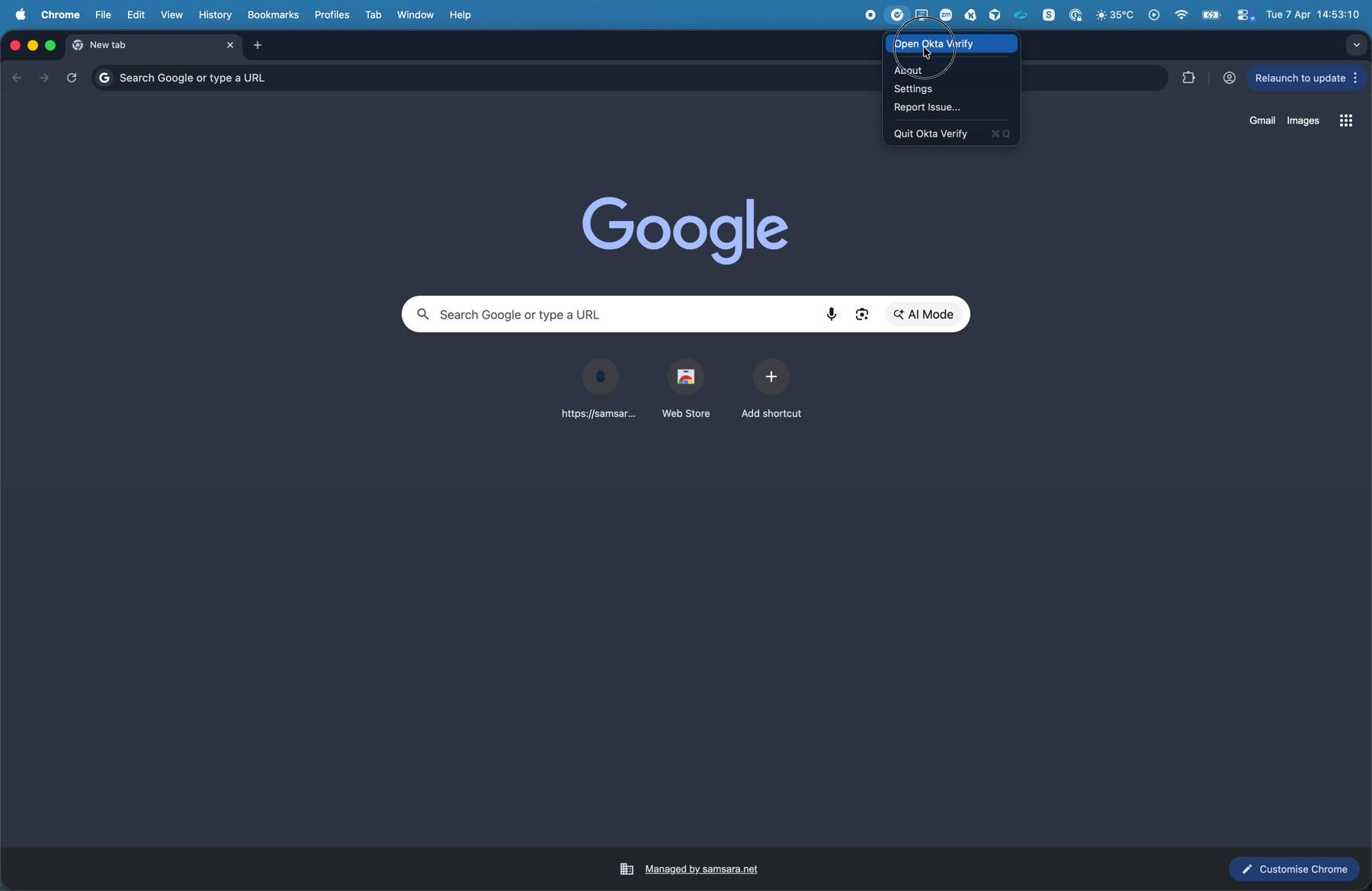The height and width of the screenshot is (891, 1372).
Task: Open the Google apps grid
Action: click(1346, 120)
